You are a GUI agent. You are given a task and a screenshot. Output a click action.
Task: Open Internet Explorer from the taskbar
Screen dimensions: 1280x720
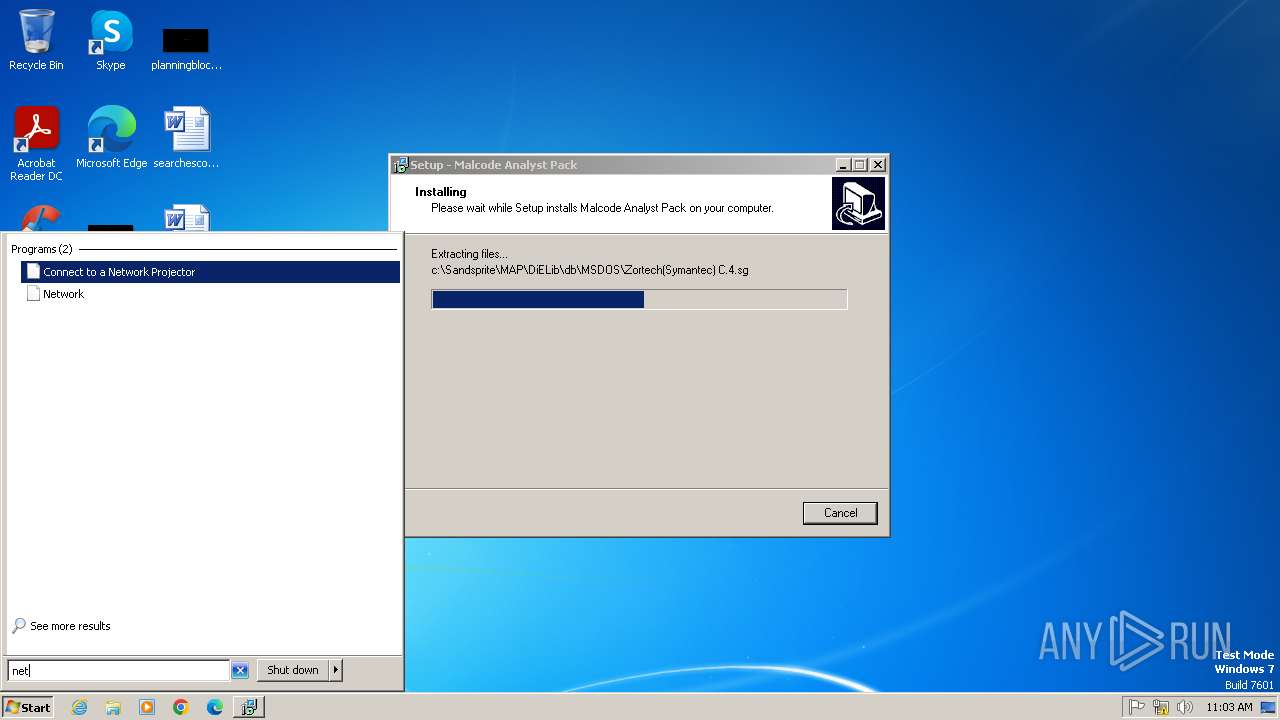click(x=79, y=707)
